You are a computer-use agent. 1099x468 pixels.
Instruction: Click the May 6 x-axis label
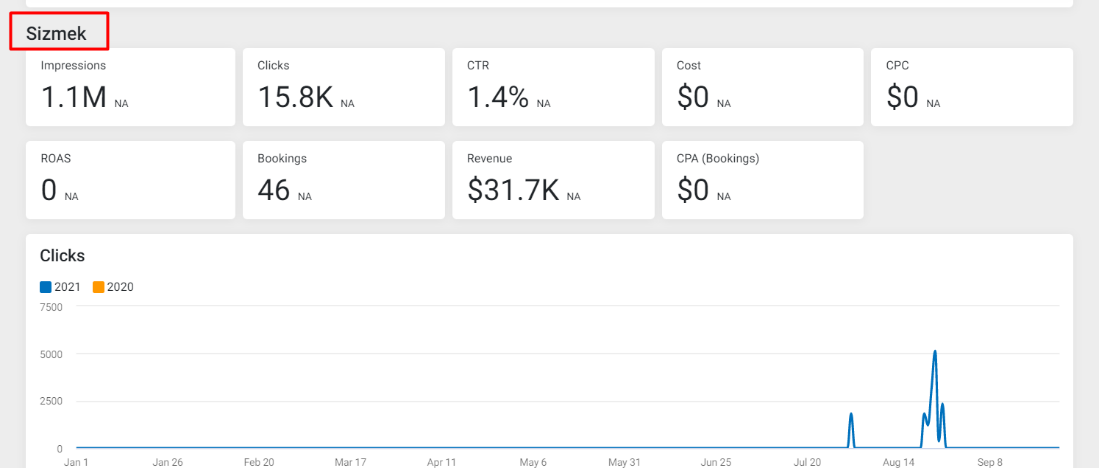(x=533, y=462)
